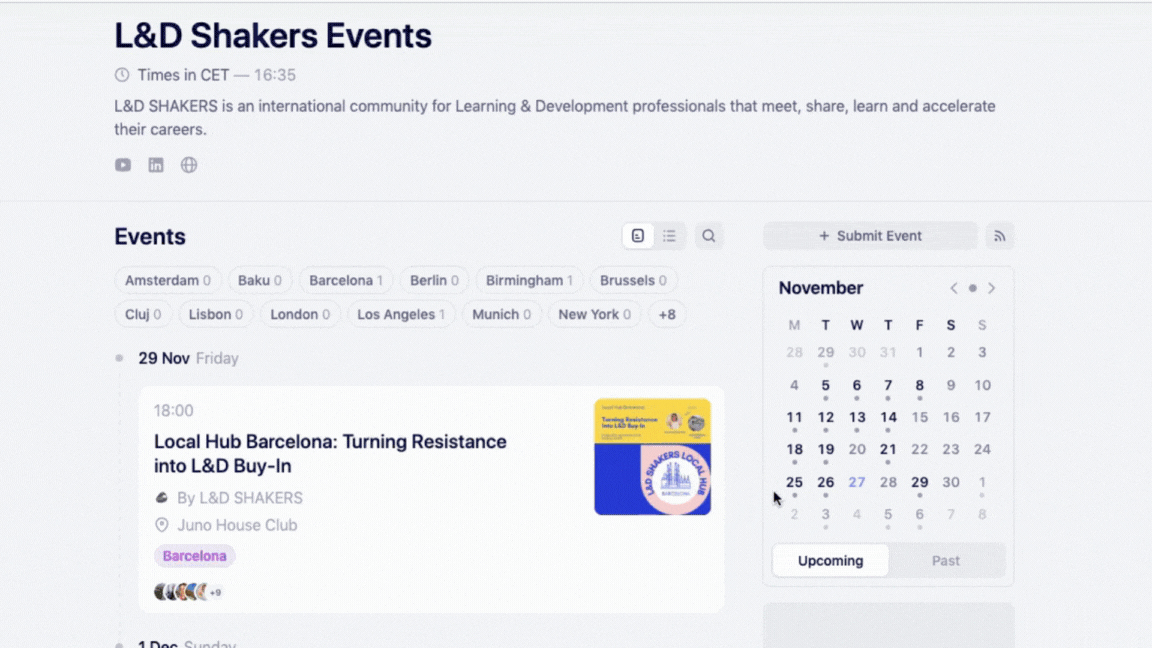
Task: Open the Local Hub Barcelona event title
Action: [330, 453]
